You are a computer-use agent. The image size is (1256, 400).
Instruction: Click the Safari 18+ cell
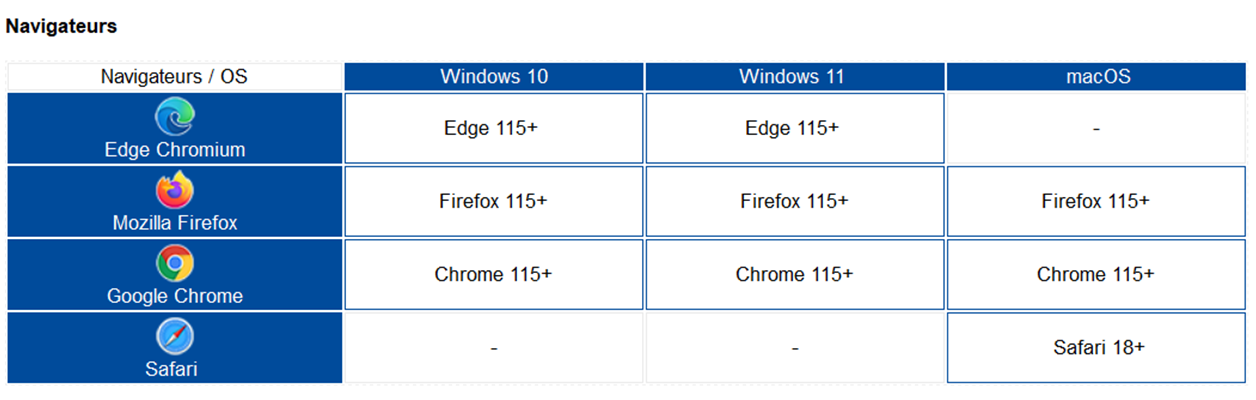[1096, 347]
